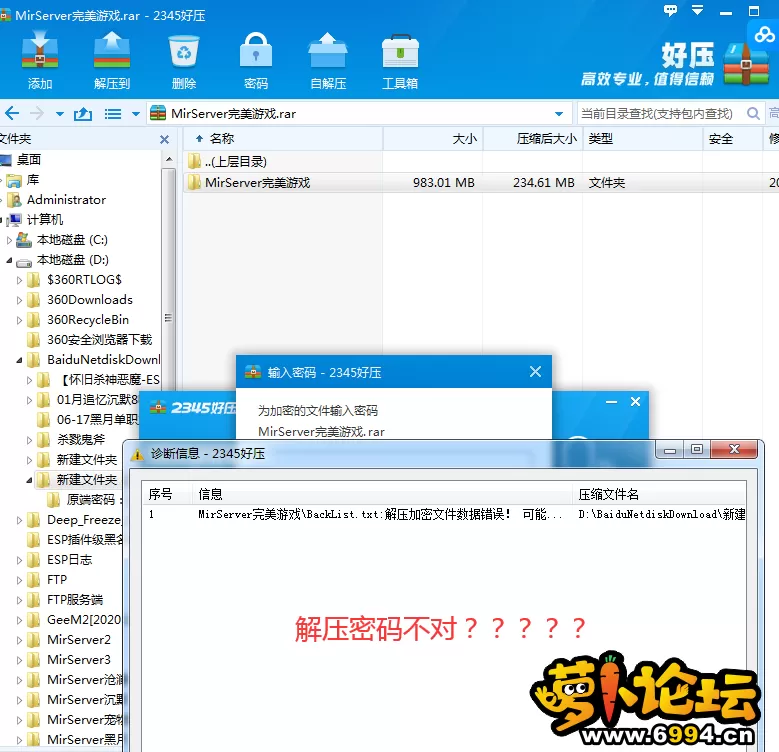Screen dimensions: 779x752
Task: Select 桌面 in the folder tree
Action: click(x=29, y=160)
